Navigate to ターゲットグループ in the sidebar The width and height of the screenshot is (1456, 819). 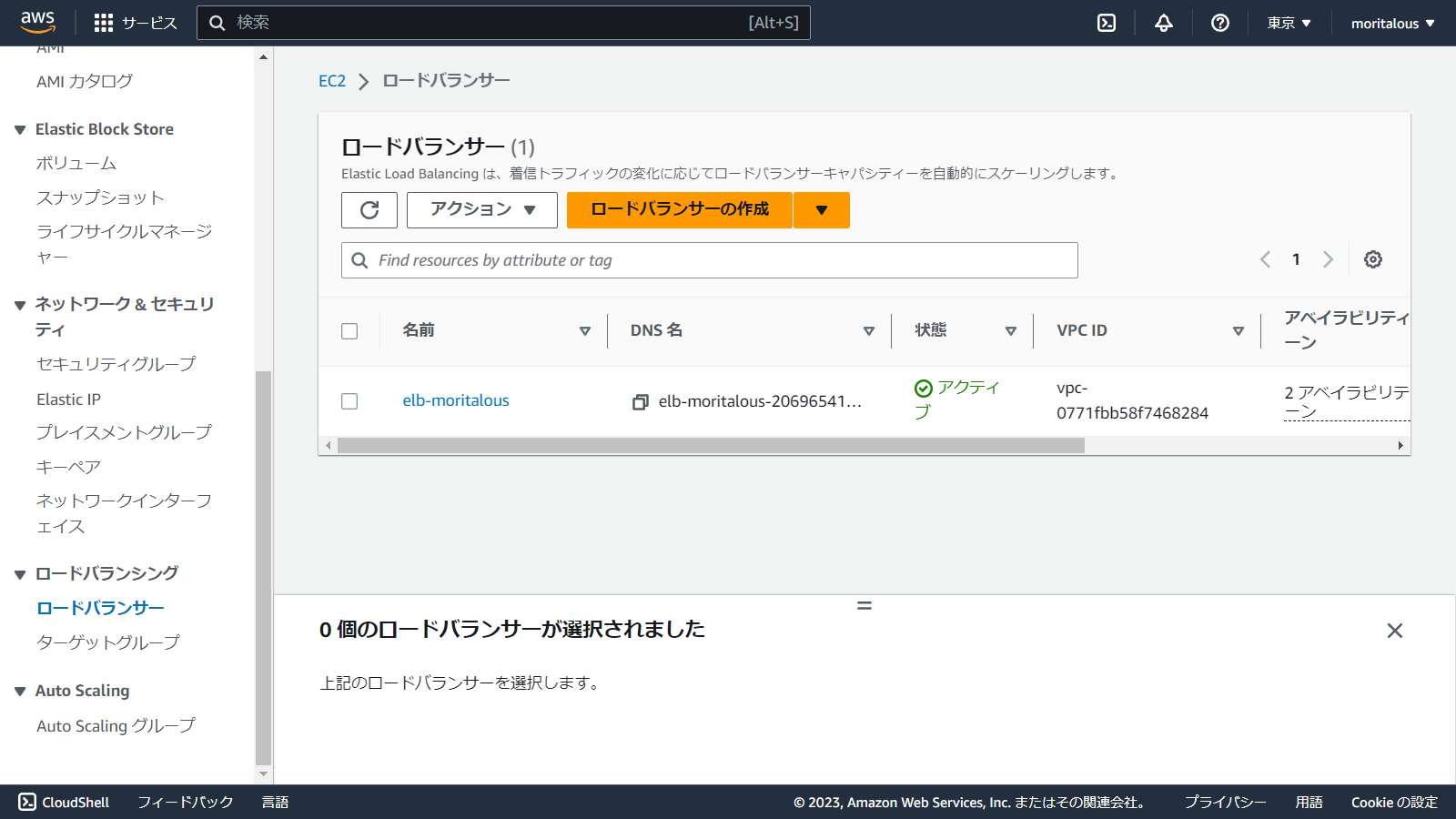106,642
